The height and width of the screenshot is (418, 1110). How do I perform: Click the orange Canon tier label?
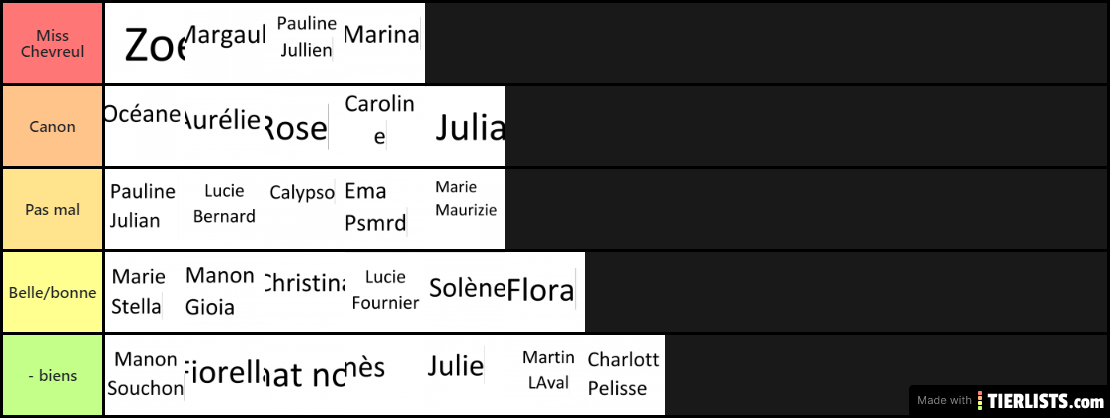(x=52, y=127)
